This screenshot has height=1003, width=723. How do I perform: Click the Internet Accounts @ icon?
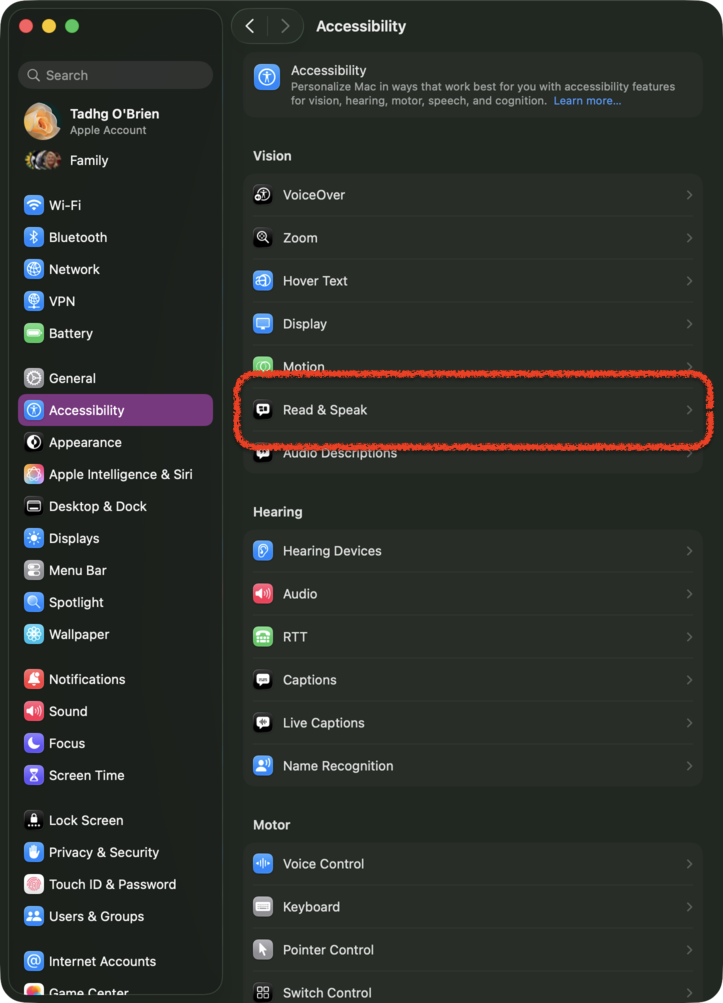pos(34,961)
